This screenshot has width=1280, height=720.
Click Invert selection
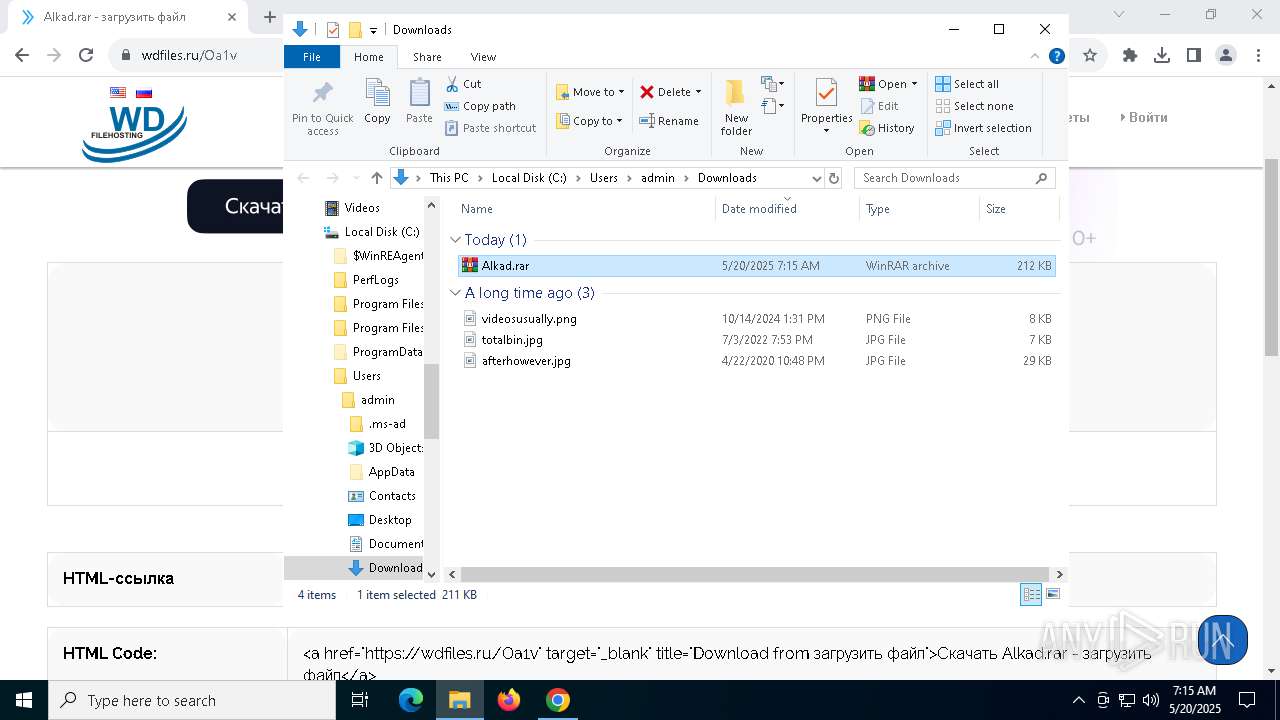coord(983,128)
